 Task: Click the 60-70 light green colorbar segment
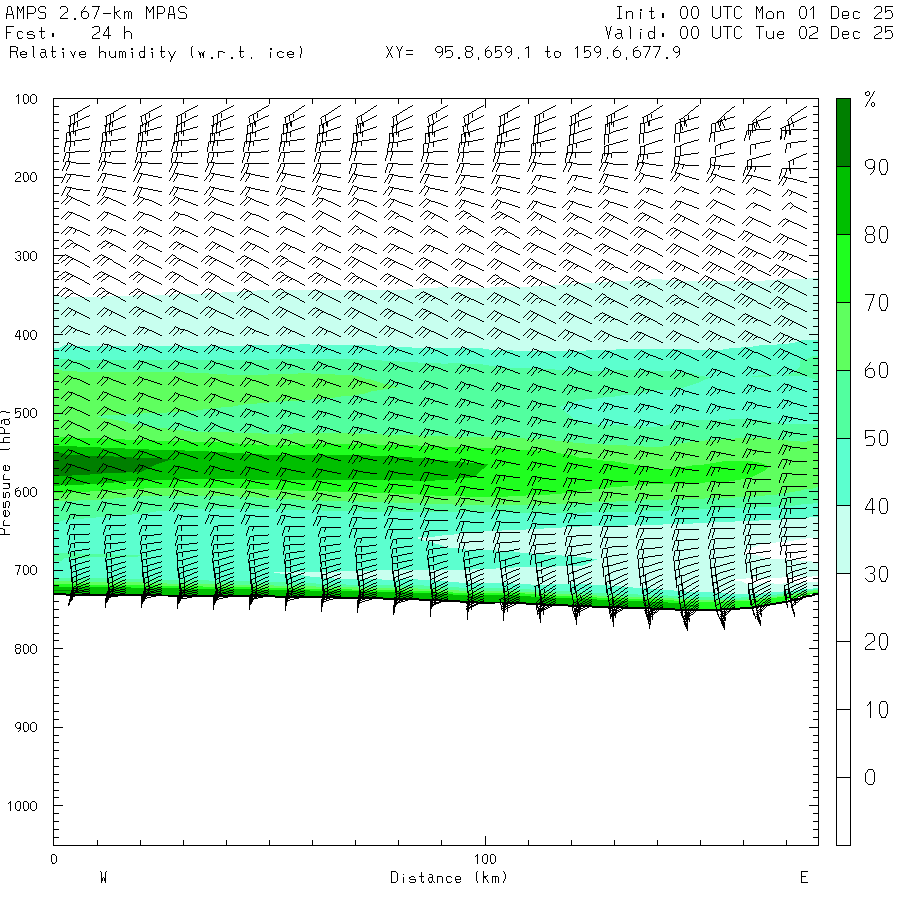[x=843, y=336]
